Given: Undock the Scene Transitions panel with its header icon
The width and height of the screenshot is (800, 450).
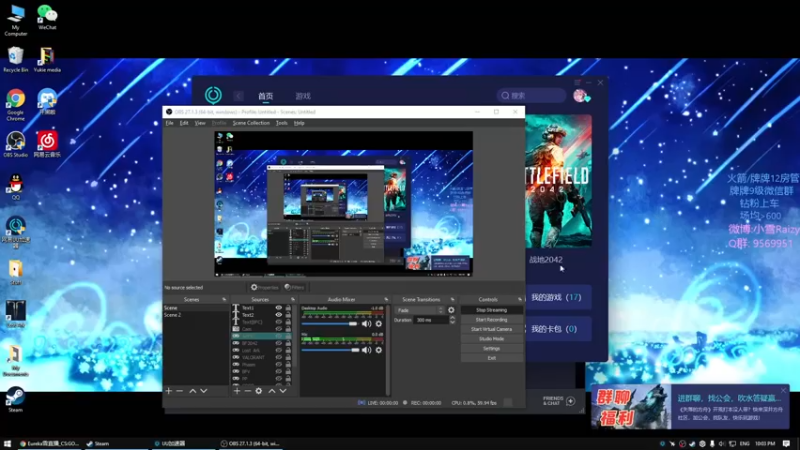Looking at the screenshot, I should pyautogui.click(x=452, y=299).
